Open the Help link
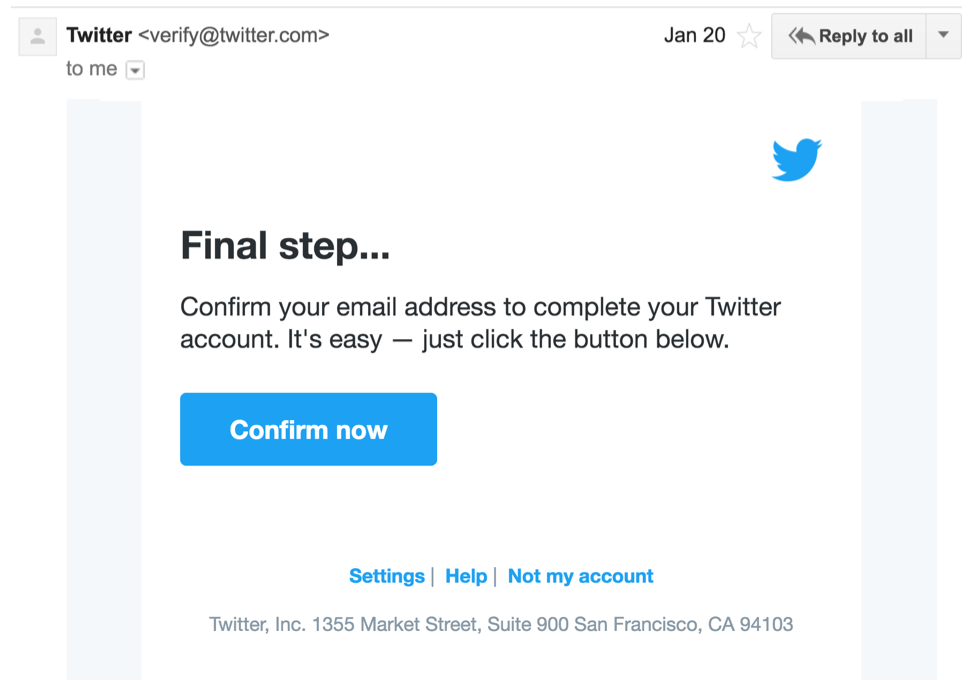Viewport: 975px width, 680px height. (x=466, y=576)
